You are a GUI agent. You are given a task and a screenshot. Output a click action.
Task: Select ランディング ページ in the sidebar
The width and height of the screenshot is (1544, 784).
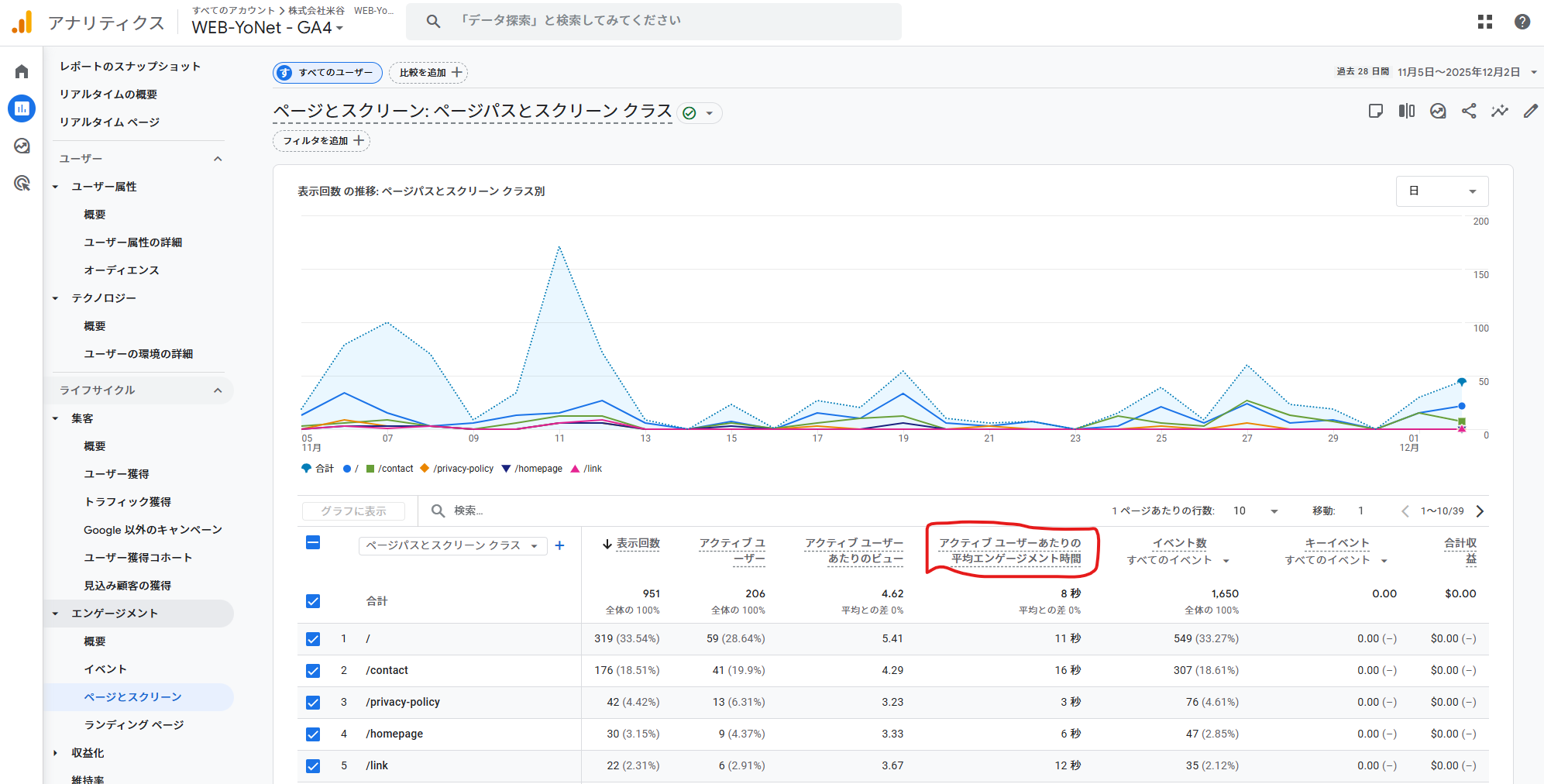pyautogui.click(x=133, y=725)
